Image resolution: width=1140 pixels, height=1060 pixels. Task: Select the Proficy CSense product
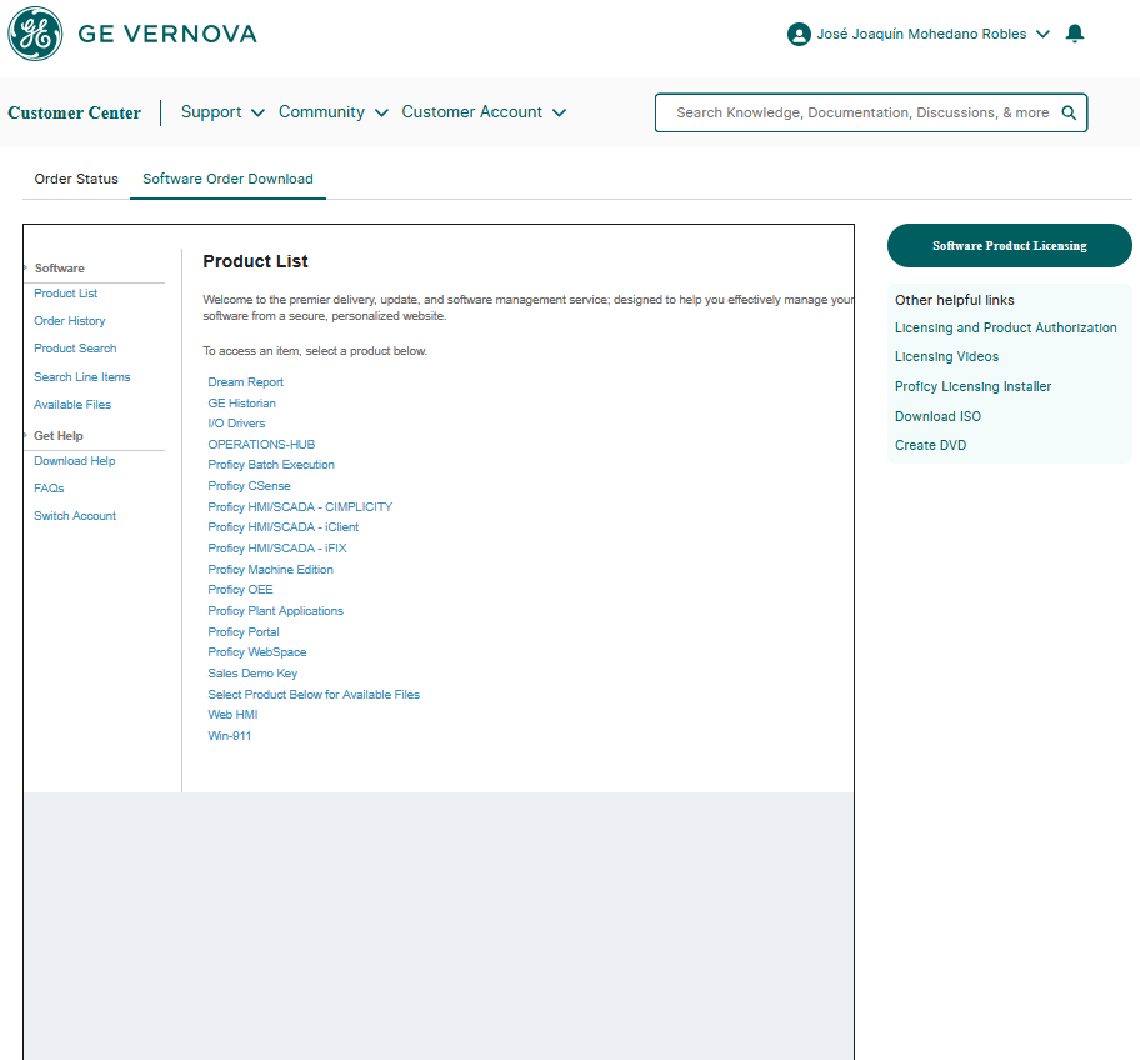coord(249,486)
